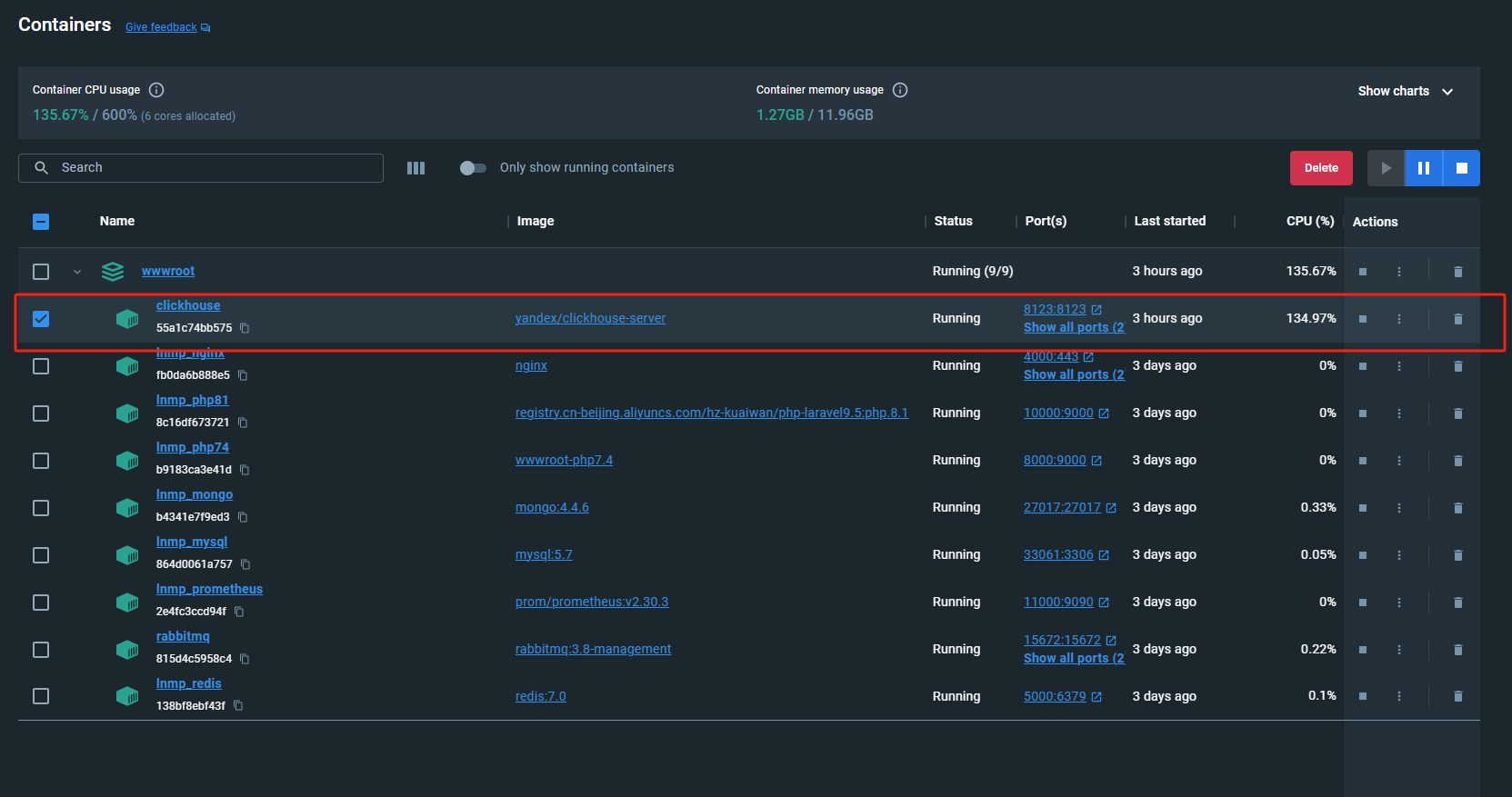The width and height of the screenshot is (1512, 797).
Task: Toggle Only show running containers switch
Action: 472,168
